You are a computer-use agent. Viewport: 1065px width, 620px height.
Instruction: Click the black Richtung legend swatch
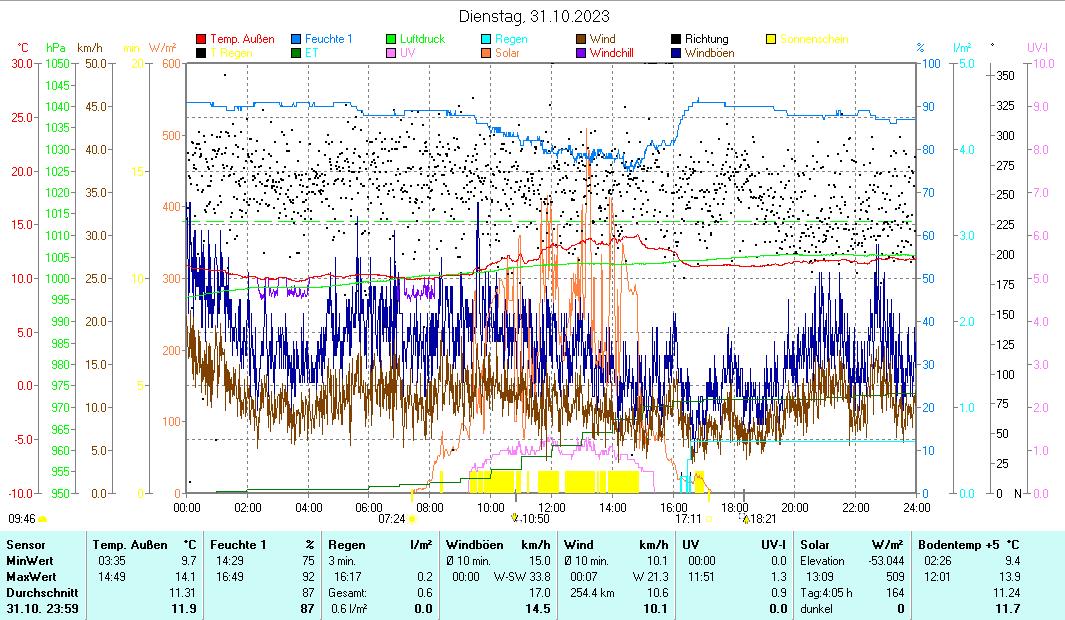(x=676, y=39)
